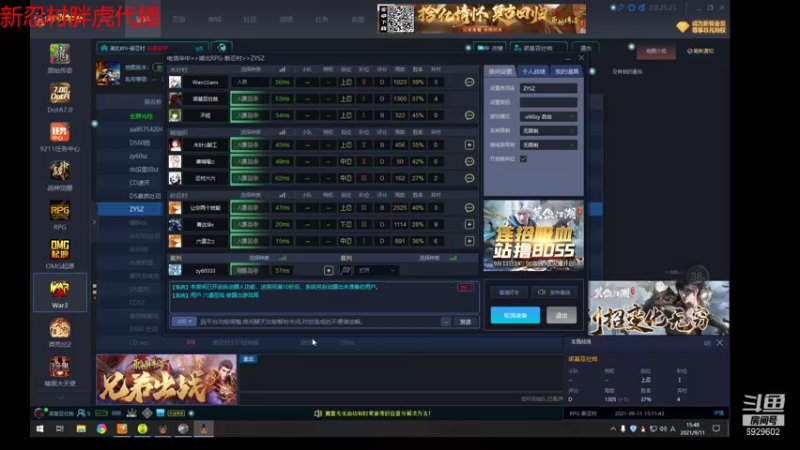The height and width of the screenshot is (450, 800).
Task: Close the panel with X beside camera icon
Action: pyautogui.click(x=719, y=343)
